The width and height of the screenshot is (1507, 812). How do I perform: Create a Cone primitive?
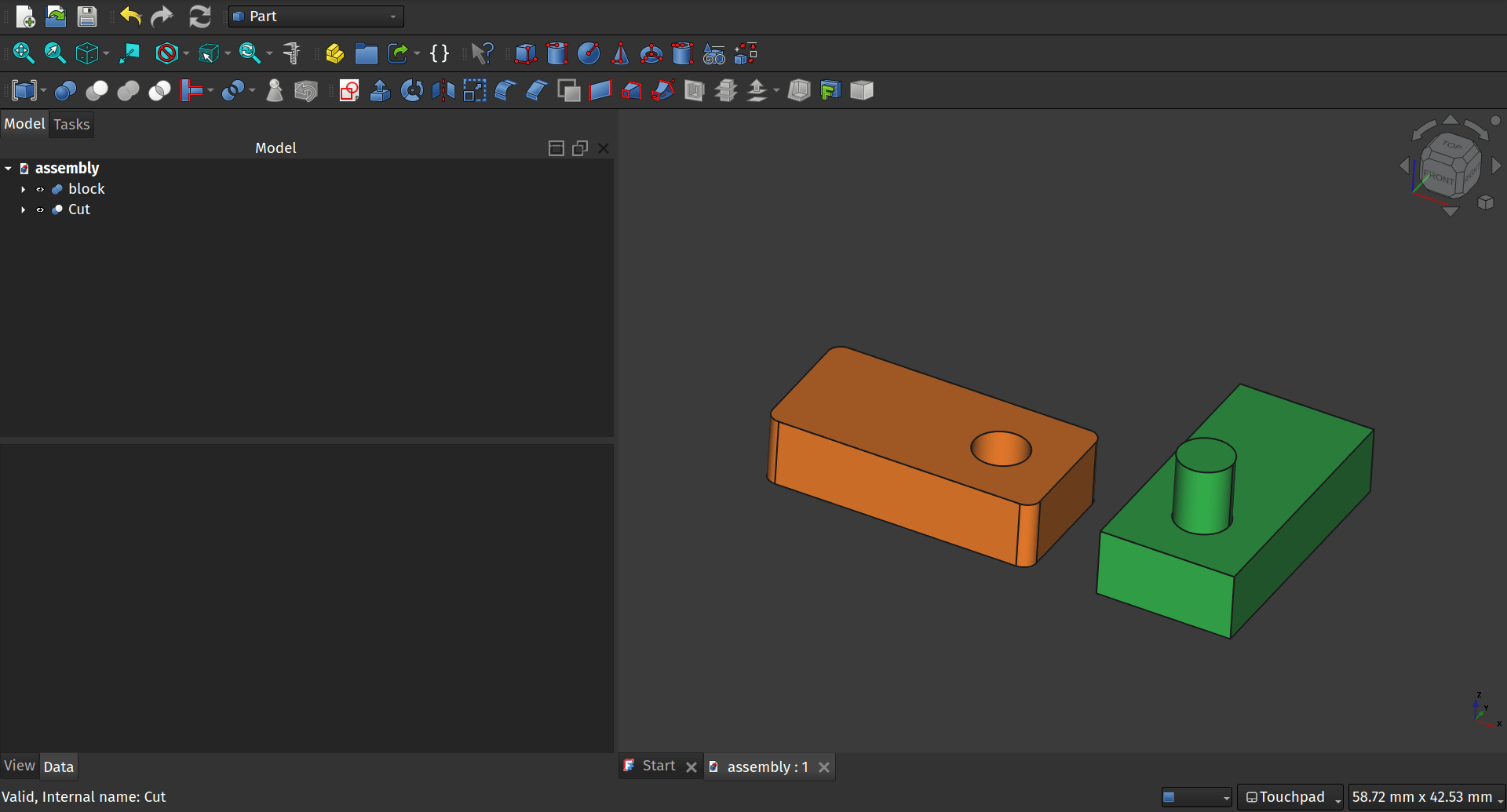click(x=619, y=53)
